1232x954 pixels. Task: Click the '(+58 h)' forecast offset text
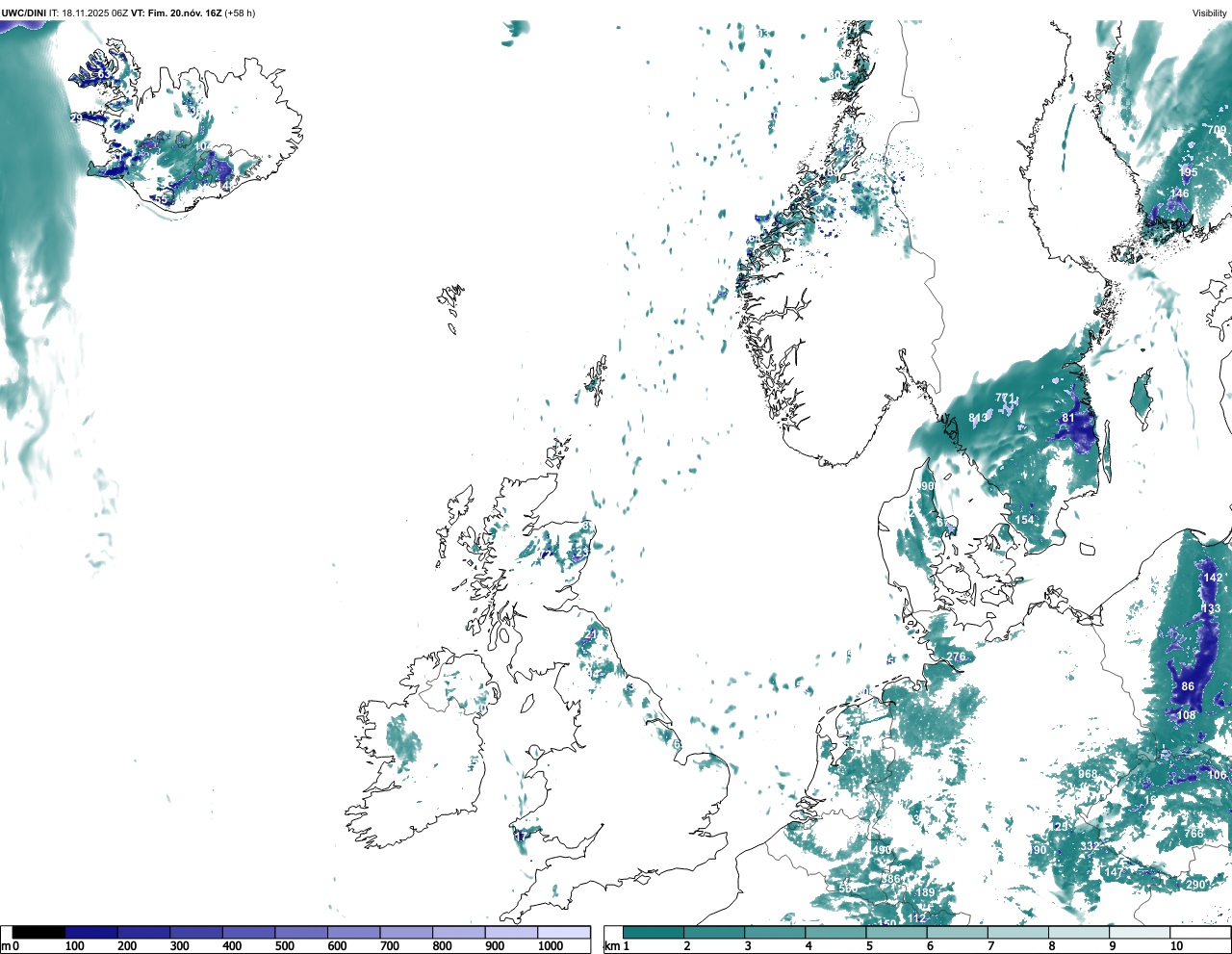pyautogui.click(x=240, y=13)
